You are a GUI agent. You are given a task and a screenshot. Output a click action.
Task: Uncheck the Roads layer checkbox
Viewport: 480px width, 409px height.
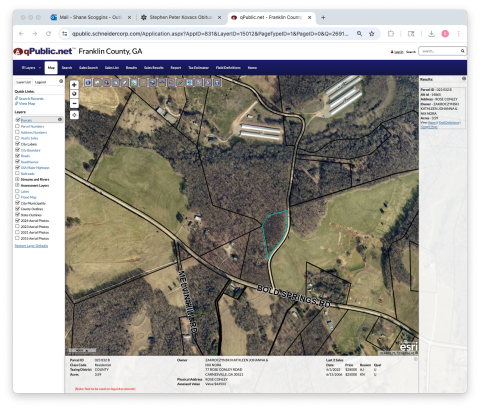pos(18,155)
